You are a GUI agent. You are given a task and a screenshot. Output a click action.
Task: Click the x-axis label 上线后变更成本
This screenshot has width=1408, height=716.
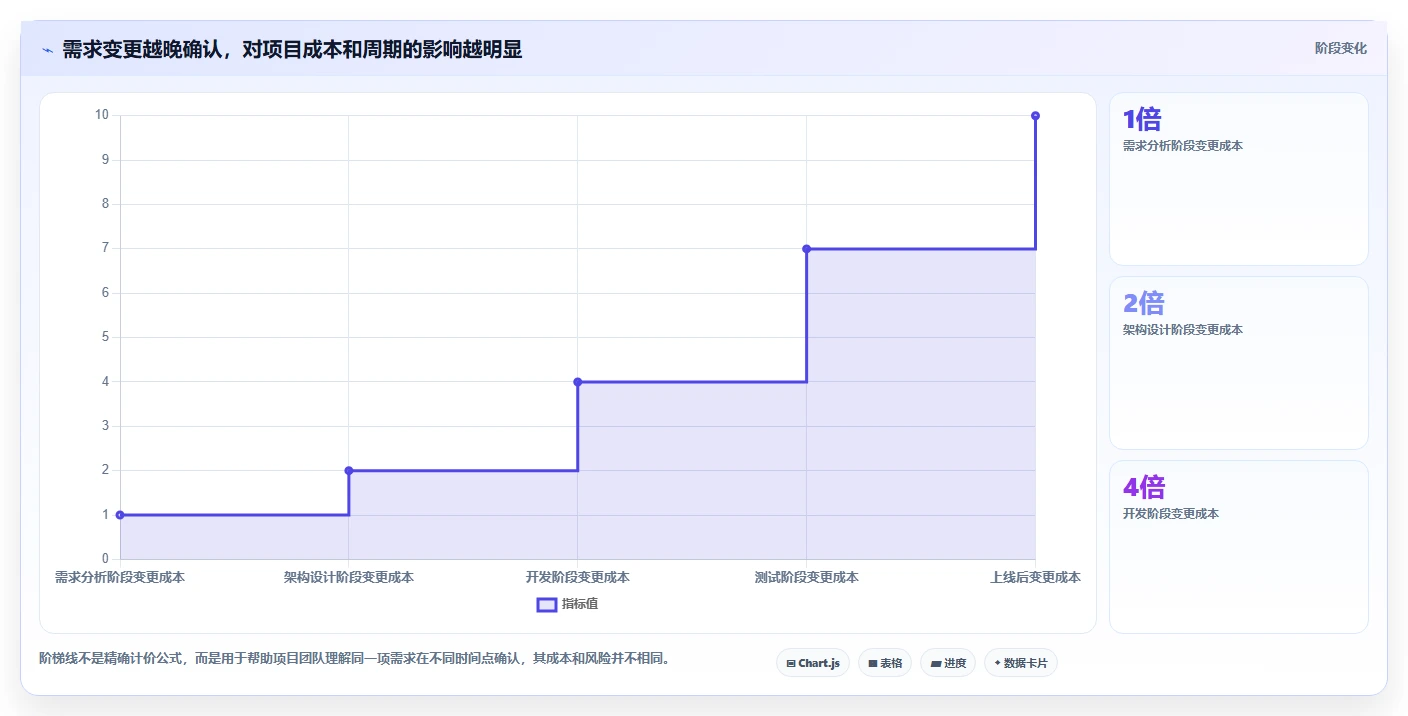pyautogui.click(x=1035, y=578)
